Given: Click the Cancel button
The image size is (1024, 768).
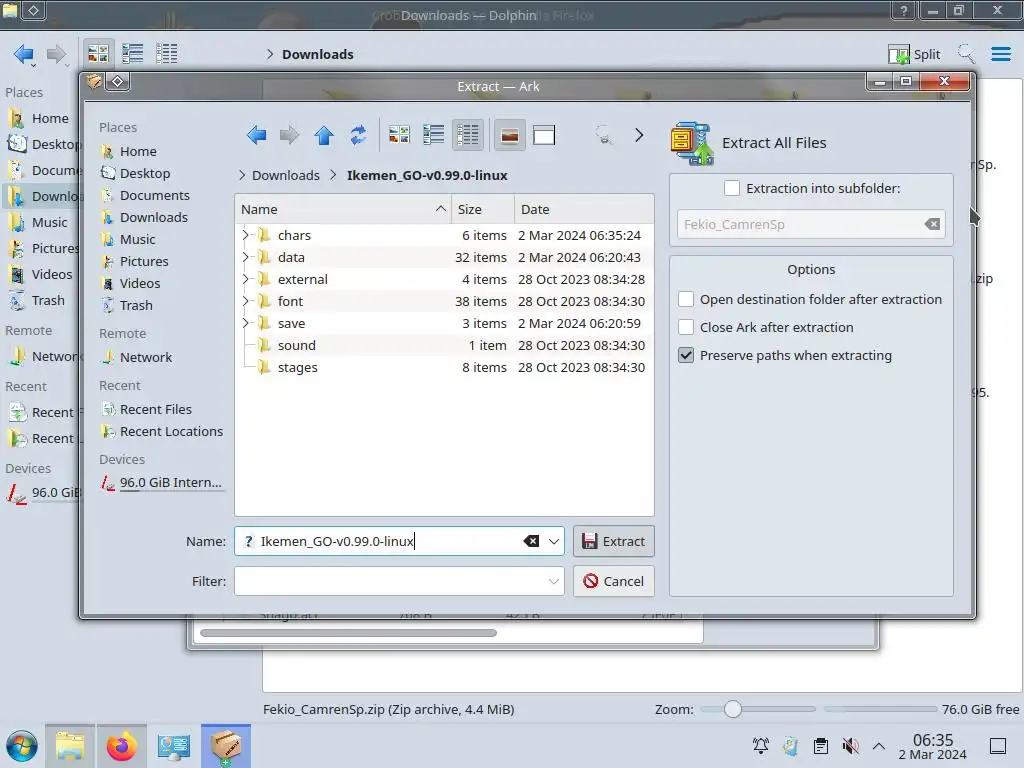Looking at the screenshot, I should pyautogui.click(x=614, y=581).
